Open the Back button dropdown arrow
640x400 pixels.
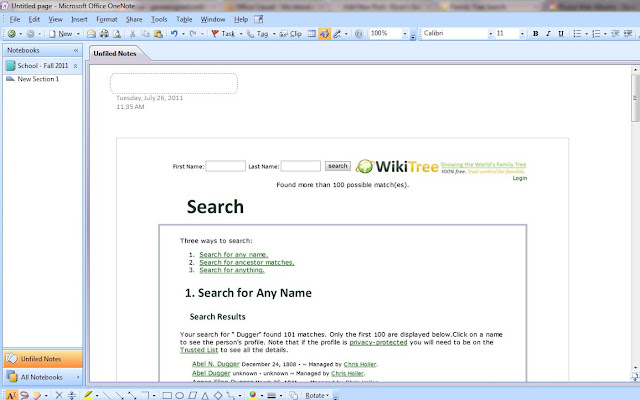click(20, 34)
